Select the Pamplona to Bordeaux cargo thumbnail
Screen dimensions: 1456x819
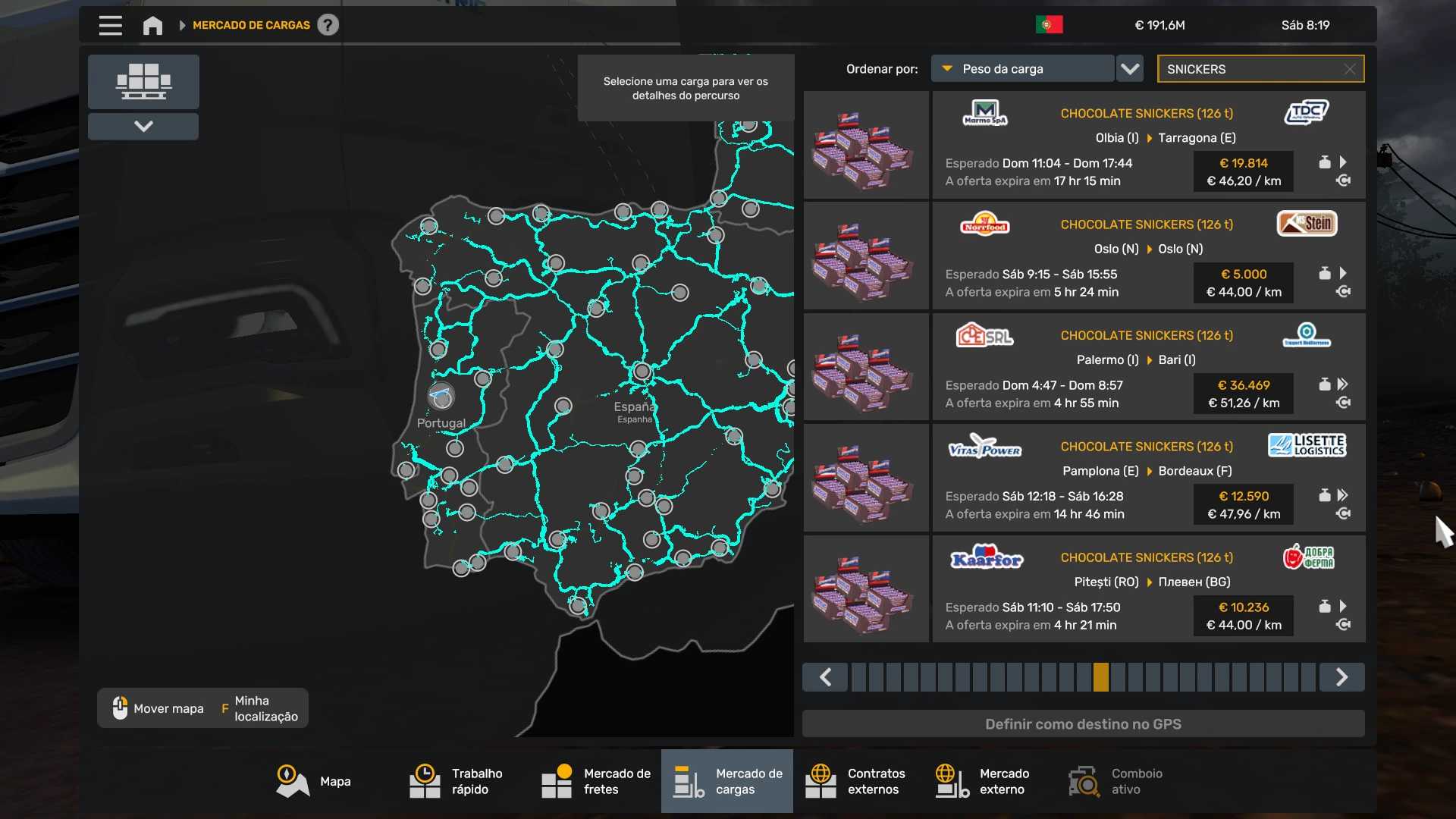[x=866, y=479]
